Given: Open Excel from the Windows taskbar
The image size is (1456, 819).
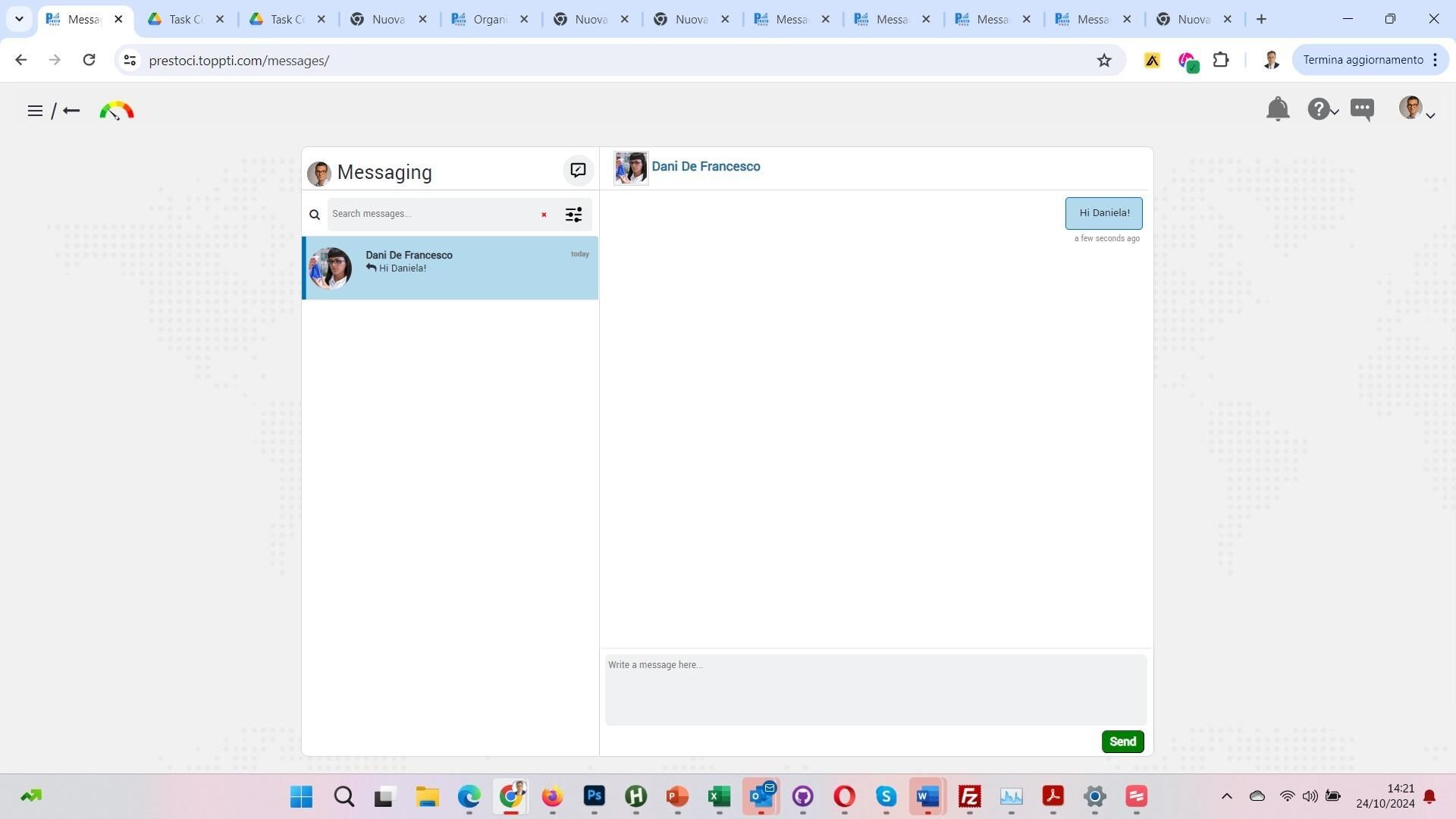Looking at the screenshot, I should point(719,796).
